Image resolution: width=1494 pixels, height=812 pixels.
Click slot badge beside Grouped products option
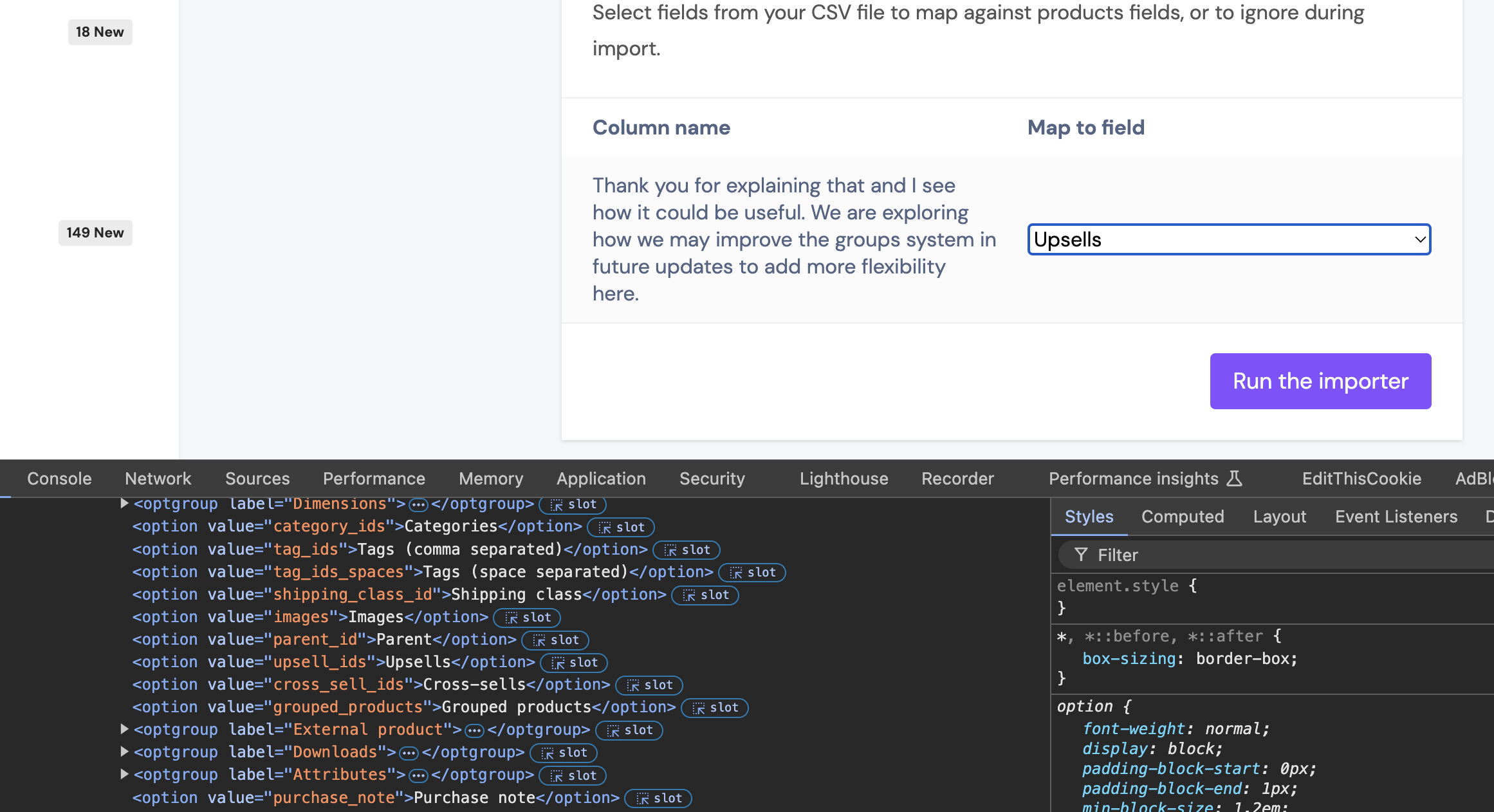pyautogui.click(x=715, y=707)
